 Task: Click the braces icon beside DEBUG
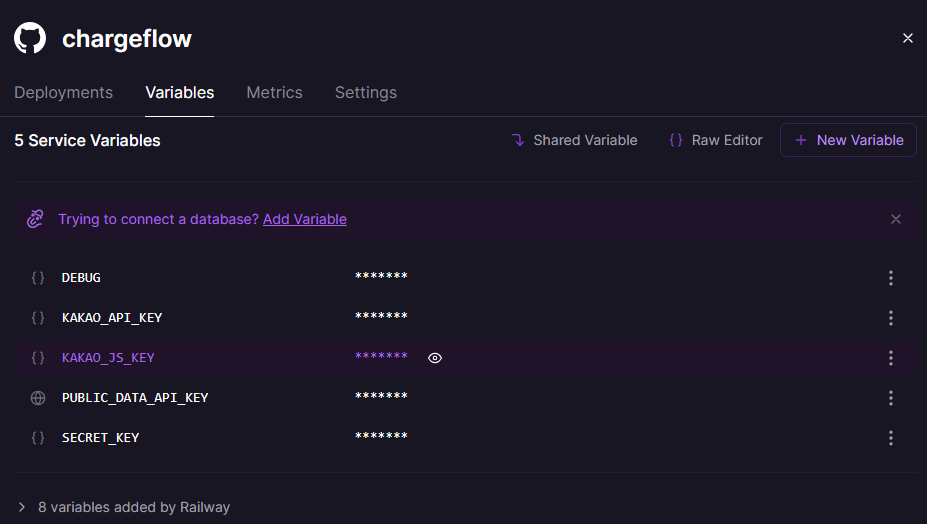pos(38,277)
